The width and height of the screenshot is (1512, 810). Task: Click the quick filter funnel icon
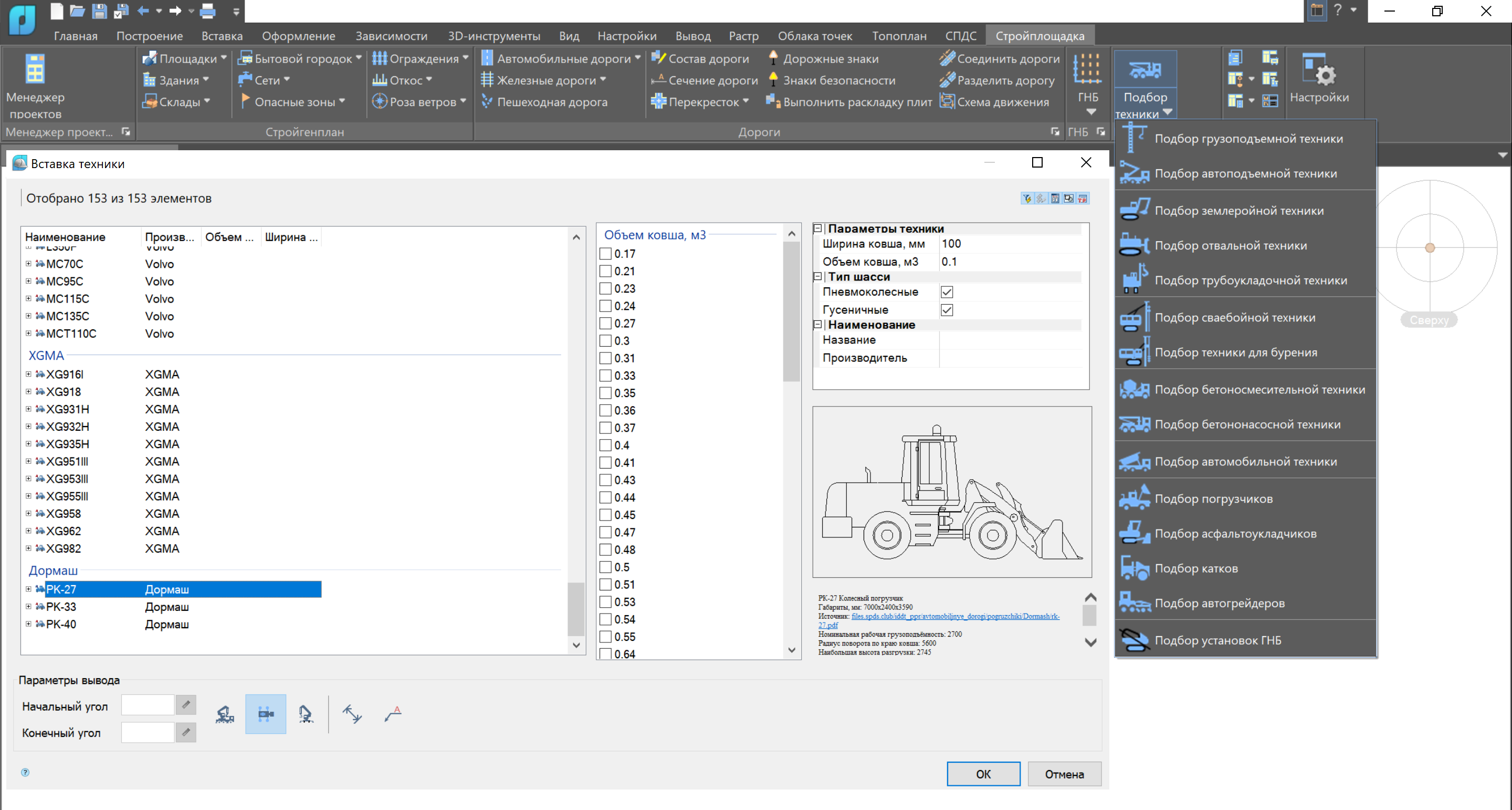click(x=1026, y=199)
